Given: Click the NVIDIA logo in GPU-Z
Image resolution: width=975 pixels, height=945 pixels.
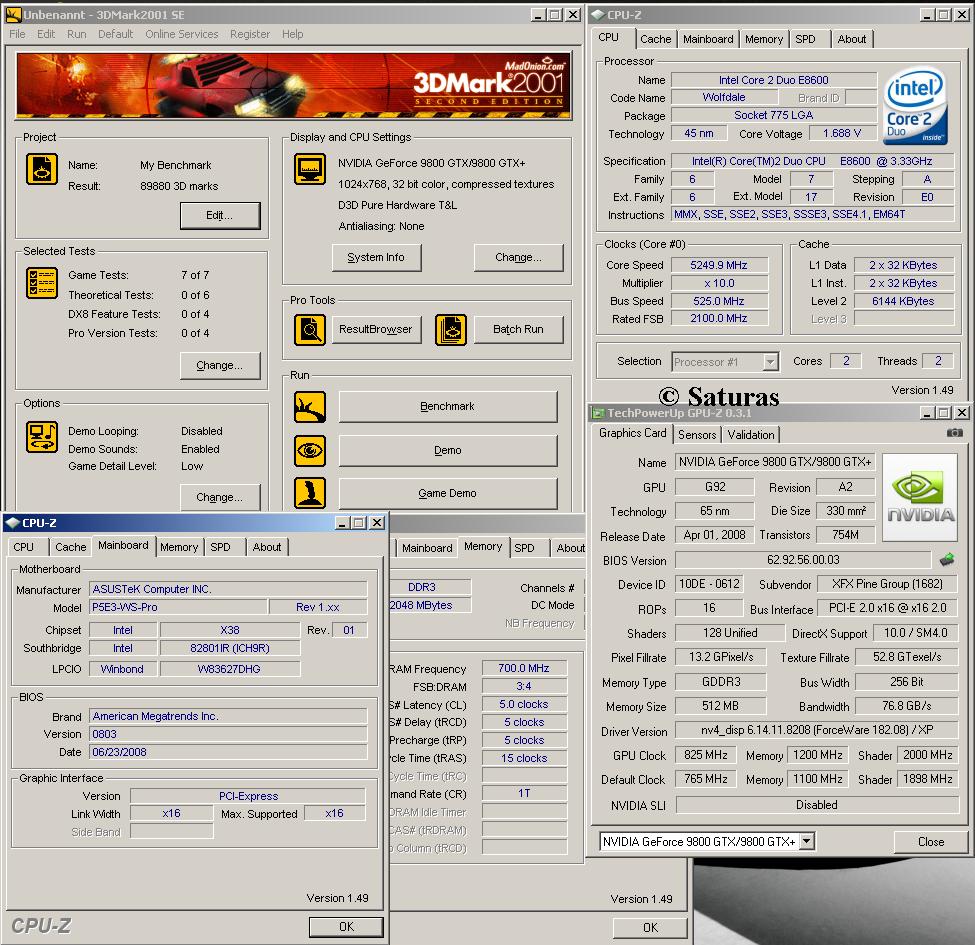Looking at the screenshot, I should click(920, 497).
